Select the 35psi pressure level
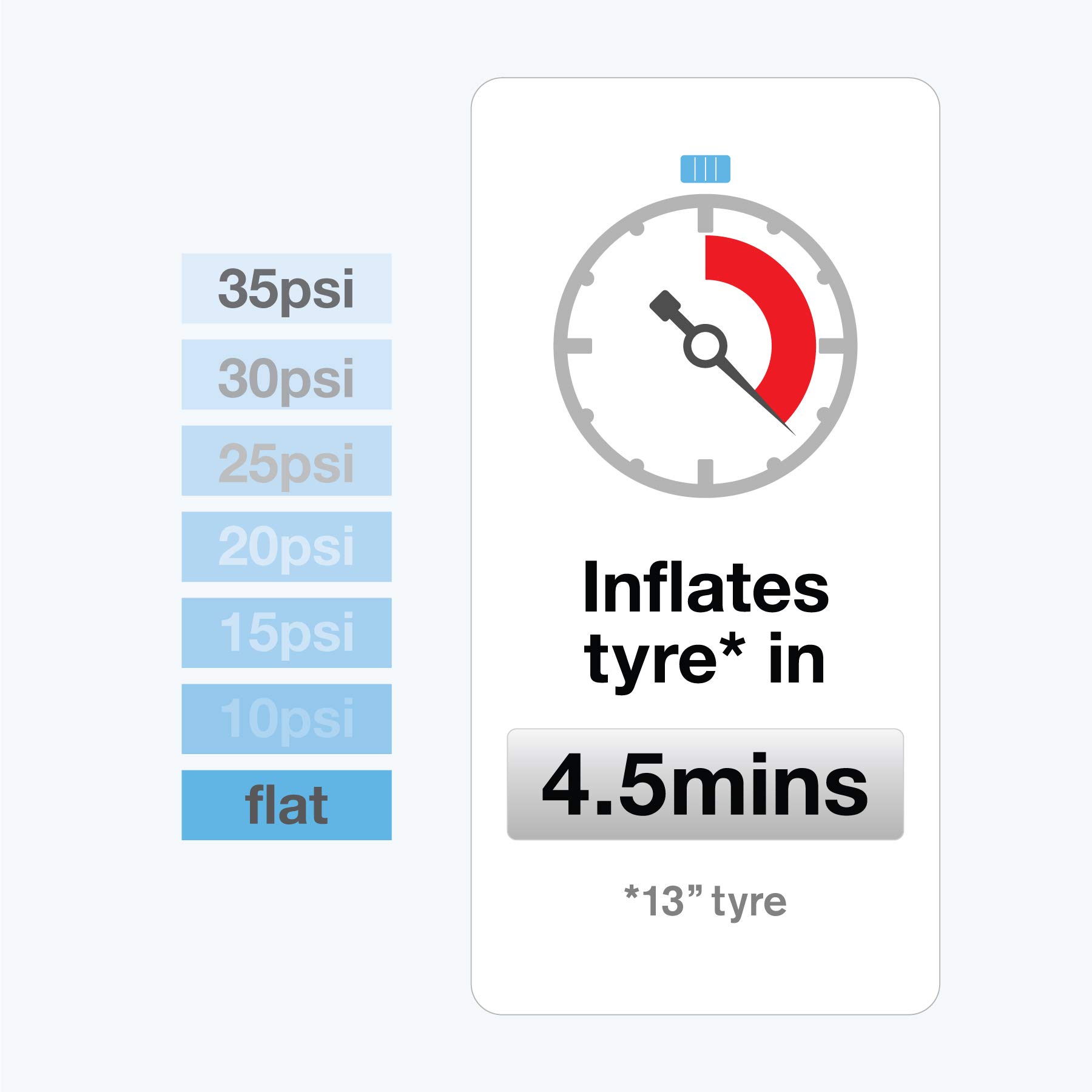This screenshot has height=1092, width=1092. (x=286, y=288)
